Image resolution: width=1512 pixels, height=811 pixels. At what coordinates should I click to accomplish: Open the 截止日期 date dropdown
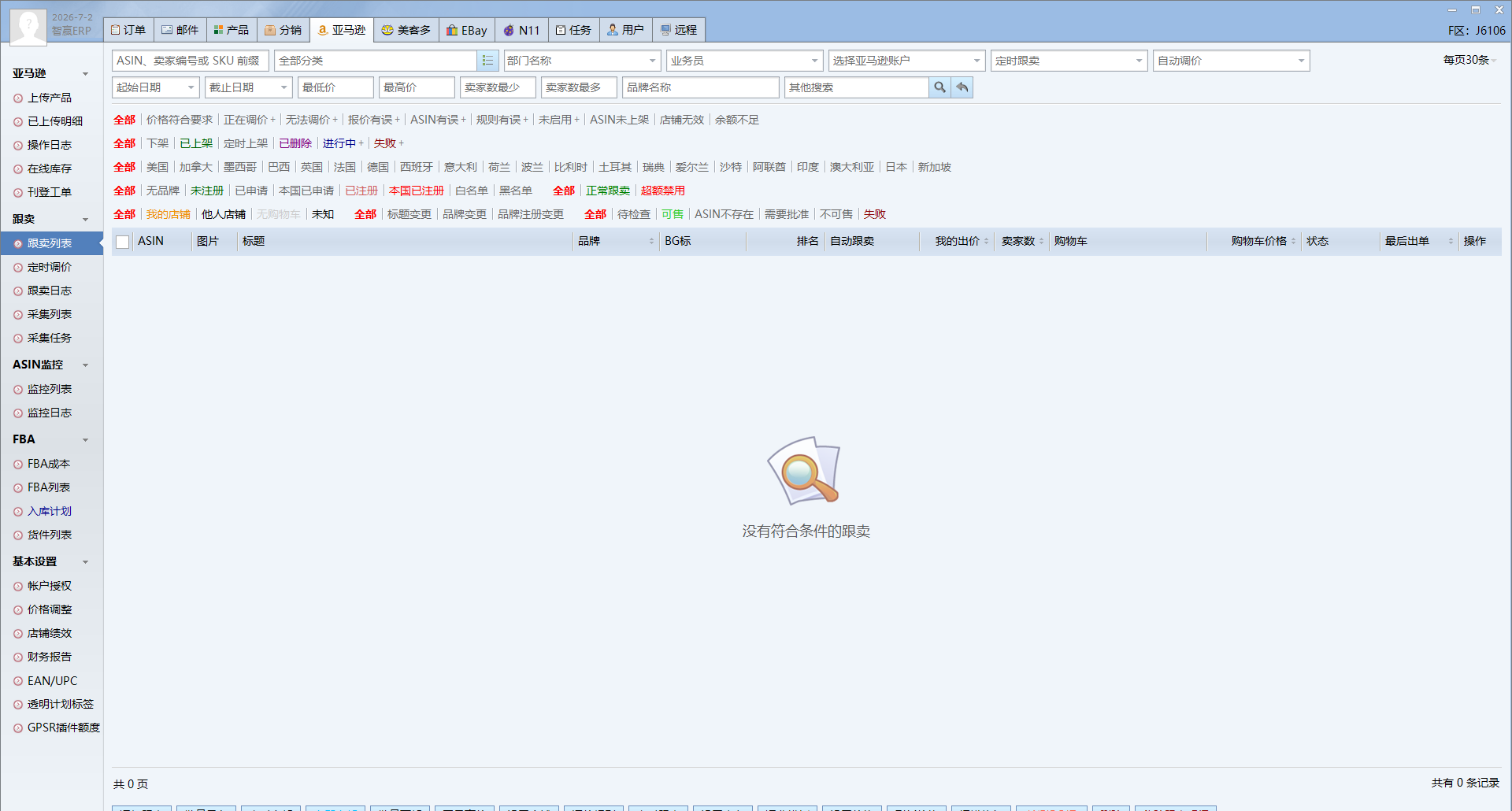click(x=248, y=87)
